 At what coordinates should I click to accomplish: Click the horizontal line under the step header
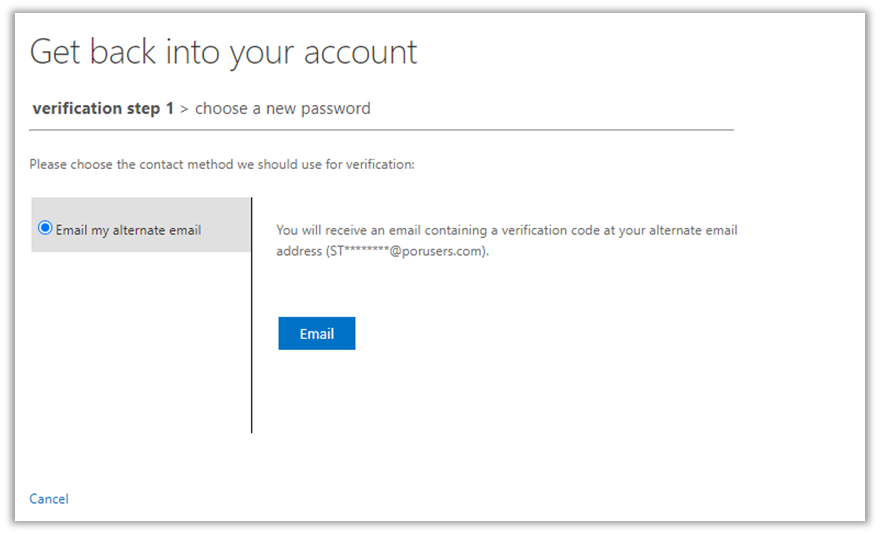click(x=382, y=130)
